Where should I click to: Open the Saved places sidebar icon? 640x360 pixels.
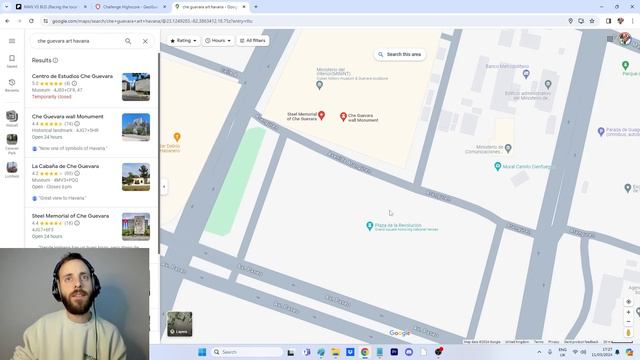click(x=12, y=61)
